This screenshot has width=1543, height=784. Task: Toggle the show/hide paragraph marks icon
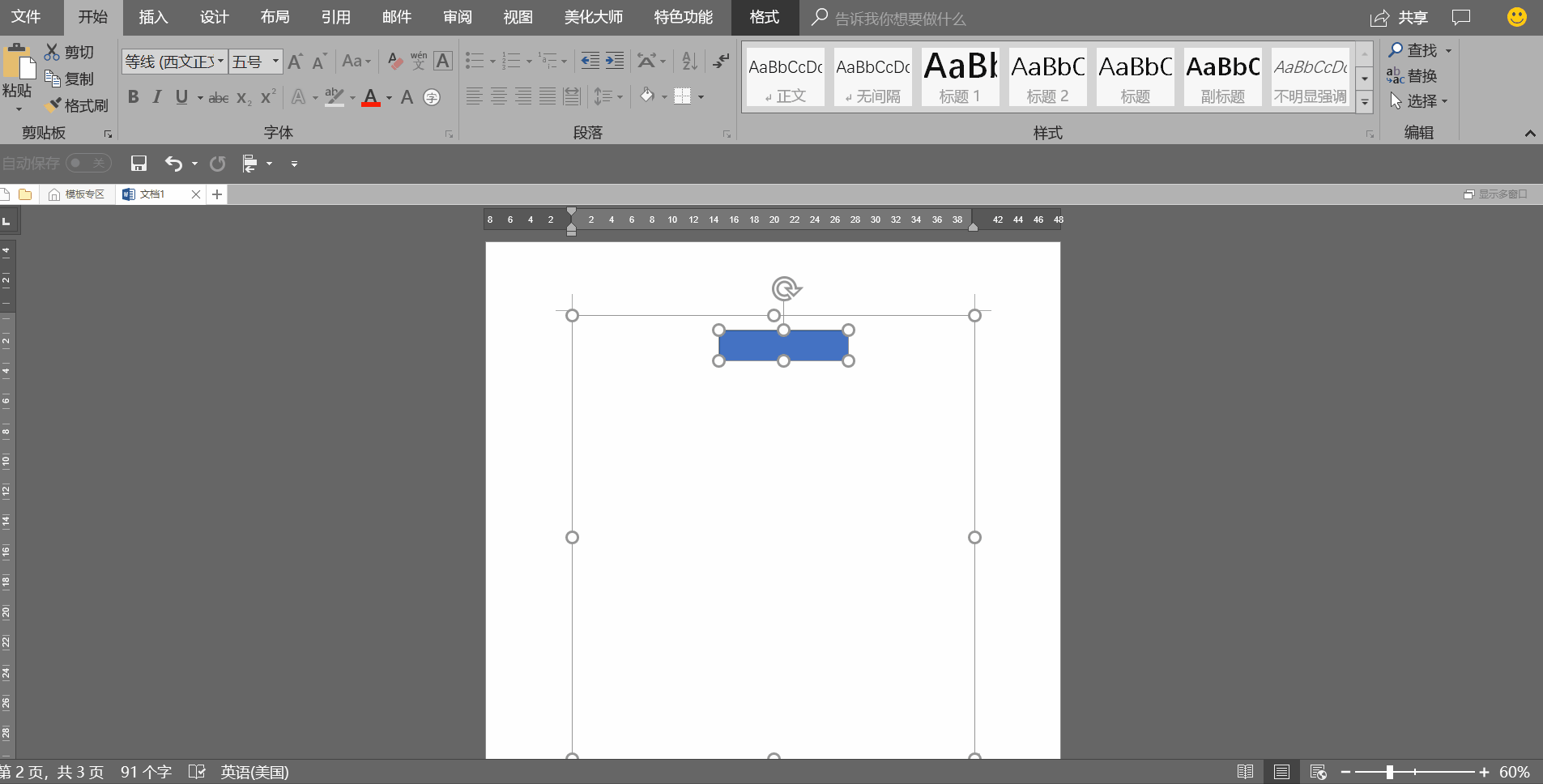(720, 61)
